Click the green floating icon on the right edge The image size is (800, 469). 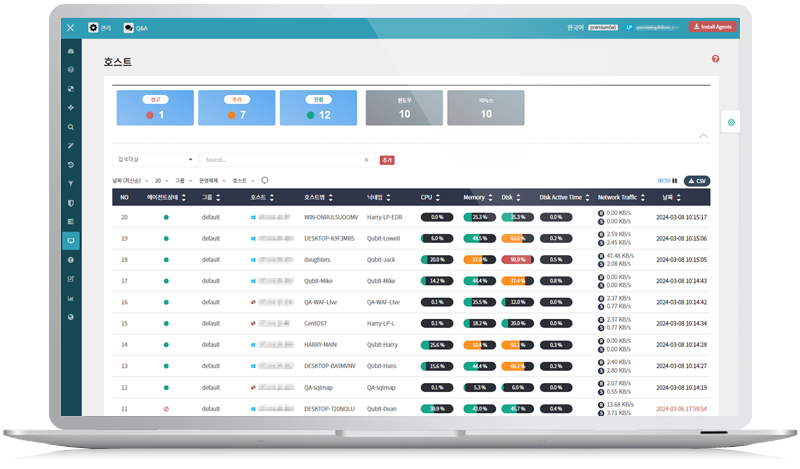point(731,122)
